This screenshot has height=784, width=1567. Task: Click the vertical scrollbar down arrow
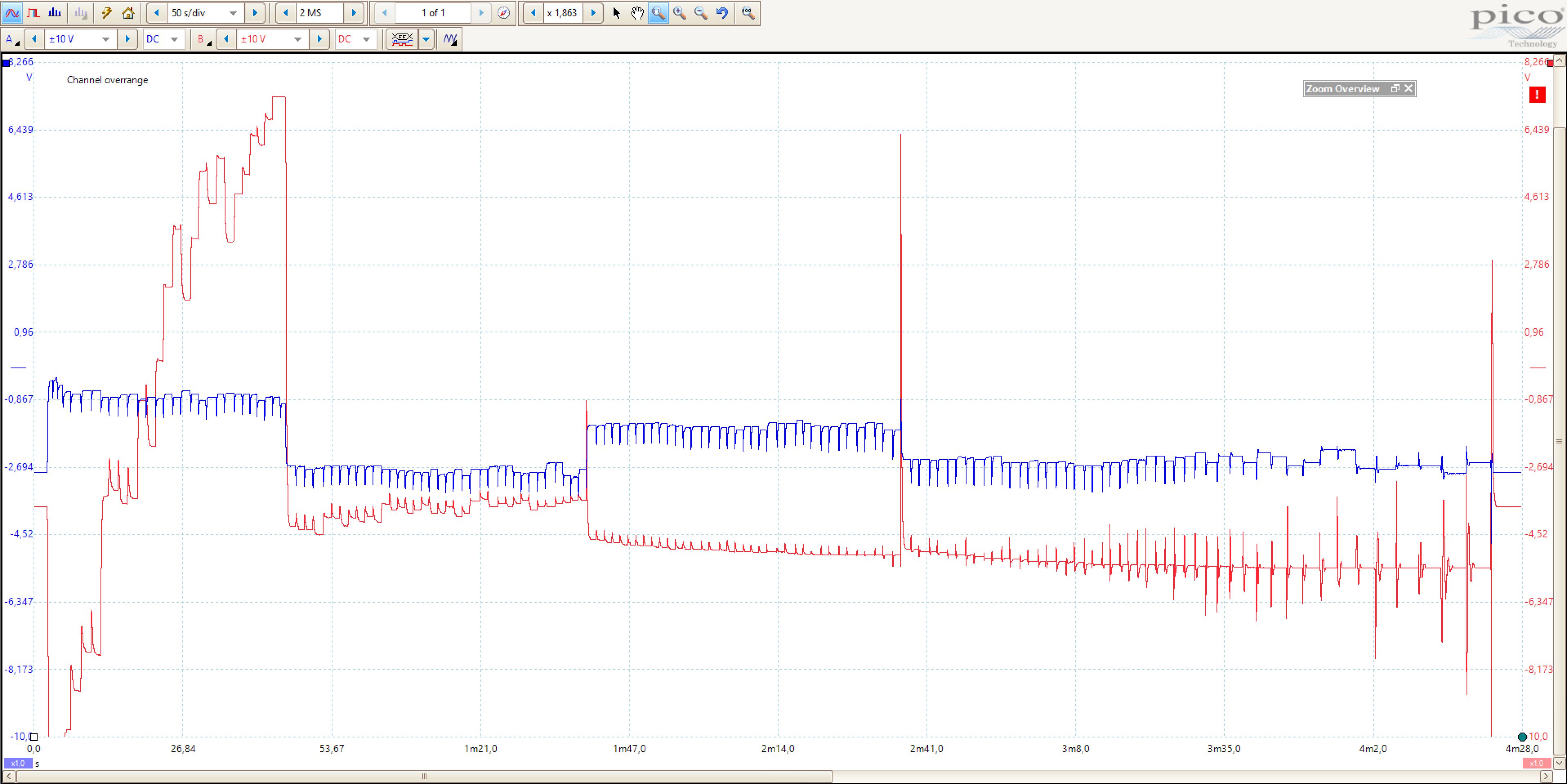(x=1559, y=763)
